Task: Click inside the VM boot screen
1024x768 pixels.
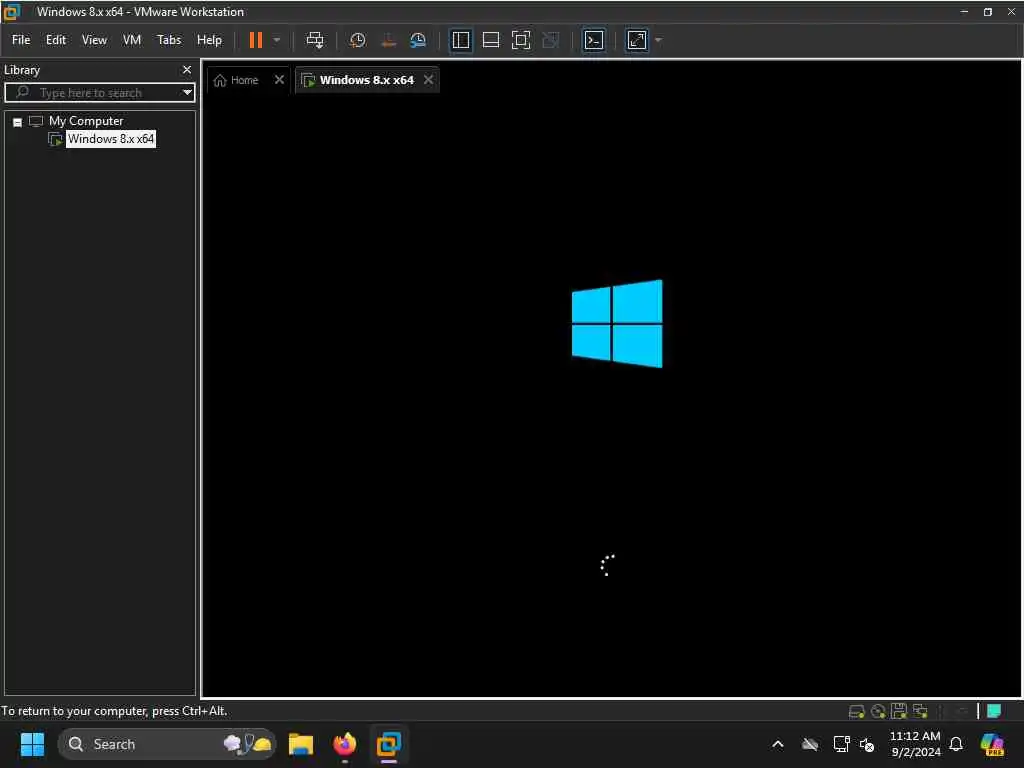Action: (611, 396)
